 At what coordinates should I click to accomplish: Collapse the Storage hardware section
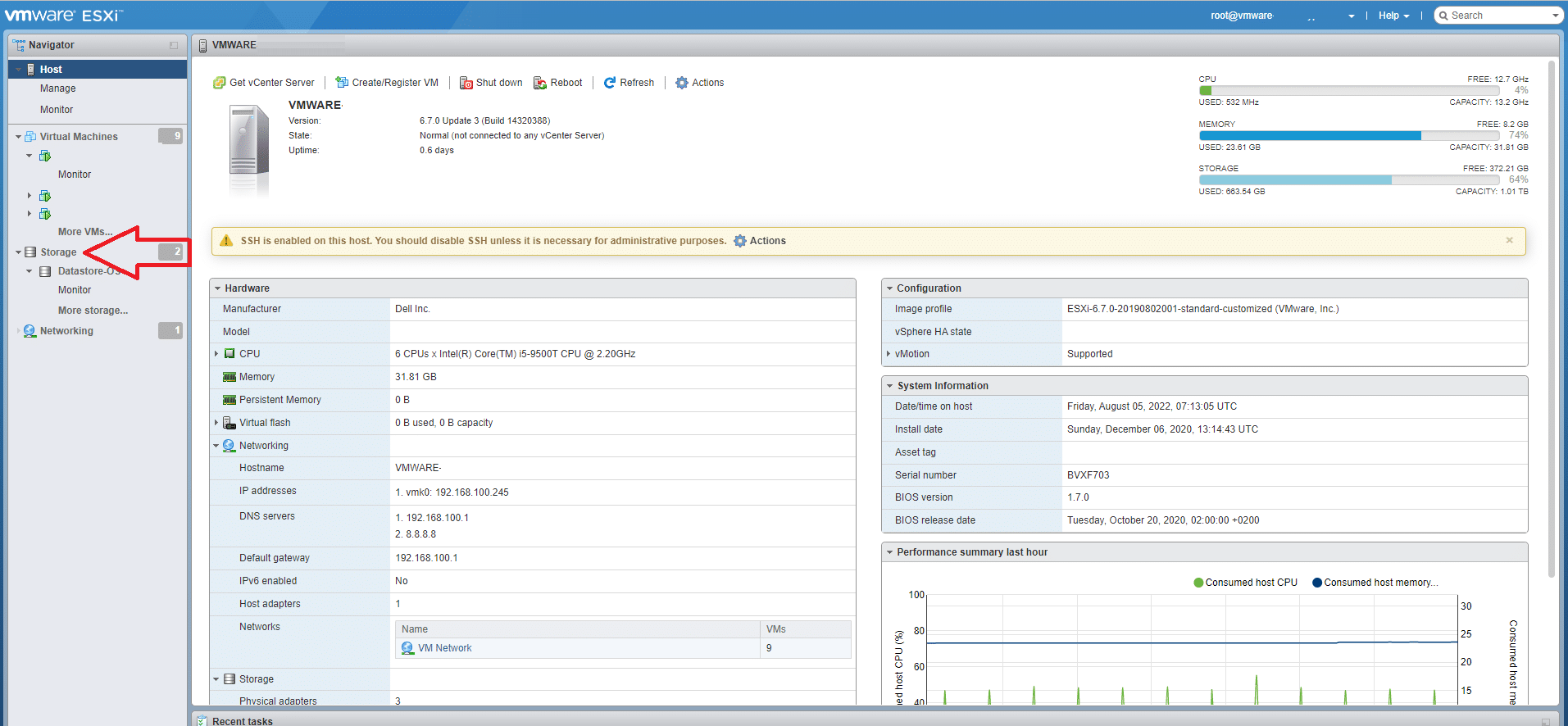(x=216, y=679)
